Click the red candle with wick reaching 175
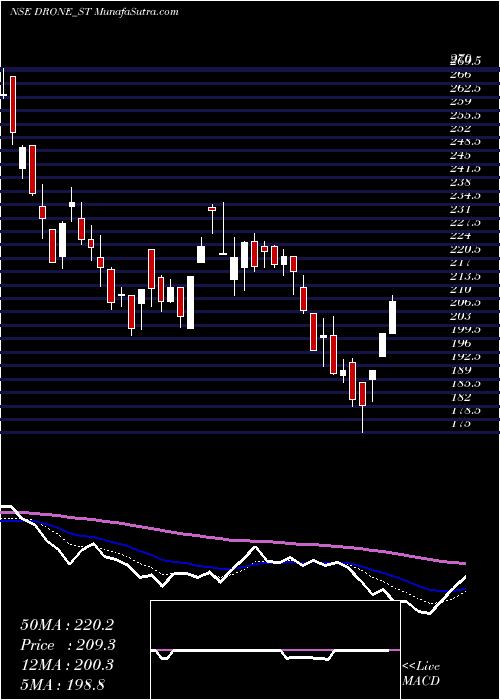 362,394
